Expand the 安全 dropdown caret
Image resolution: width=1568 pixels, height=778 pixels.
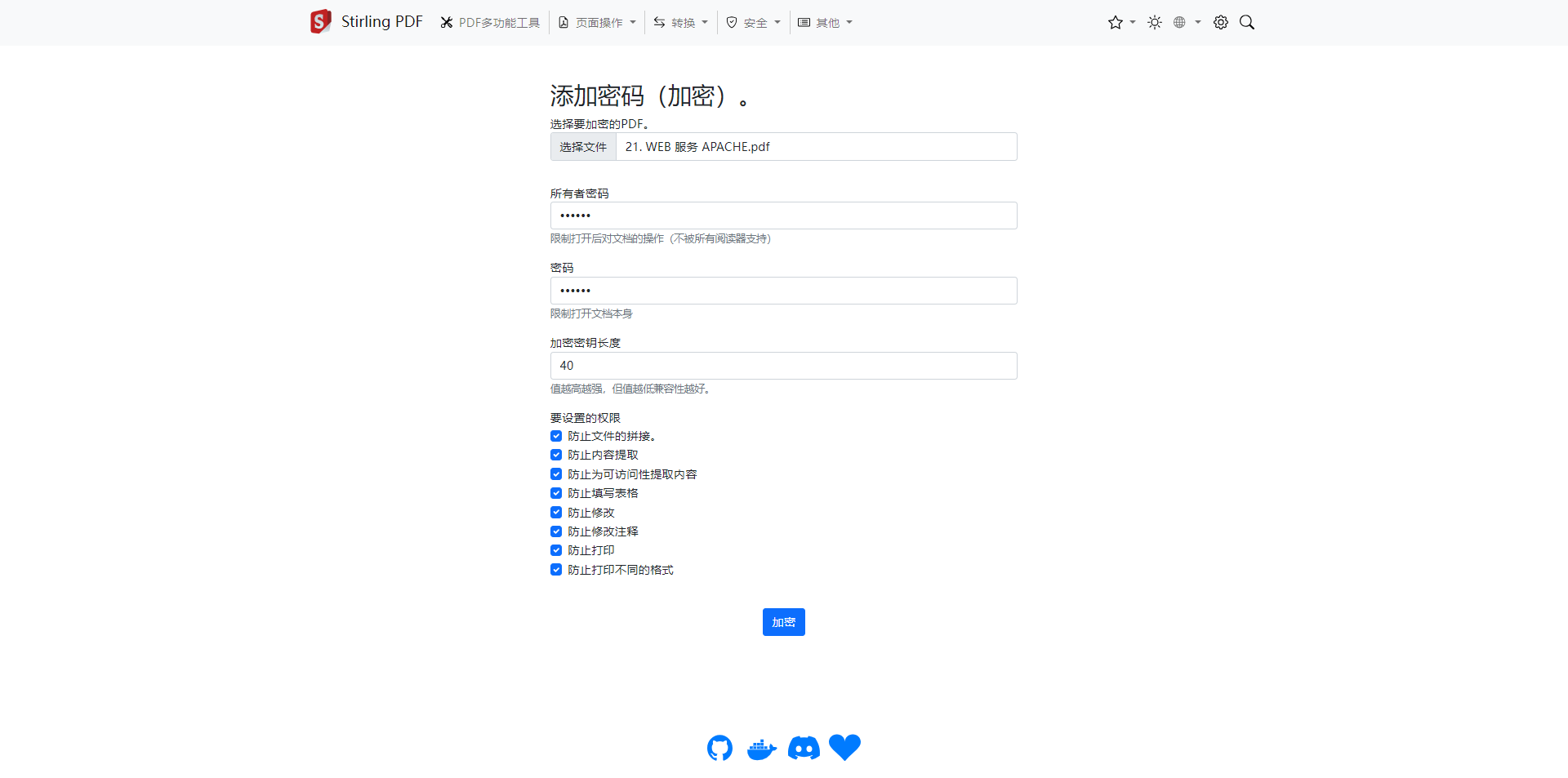point(777,23)
